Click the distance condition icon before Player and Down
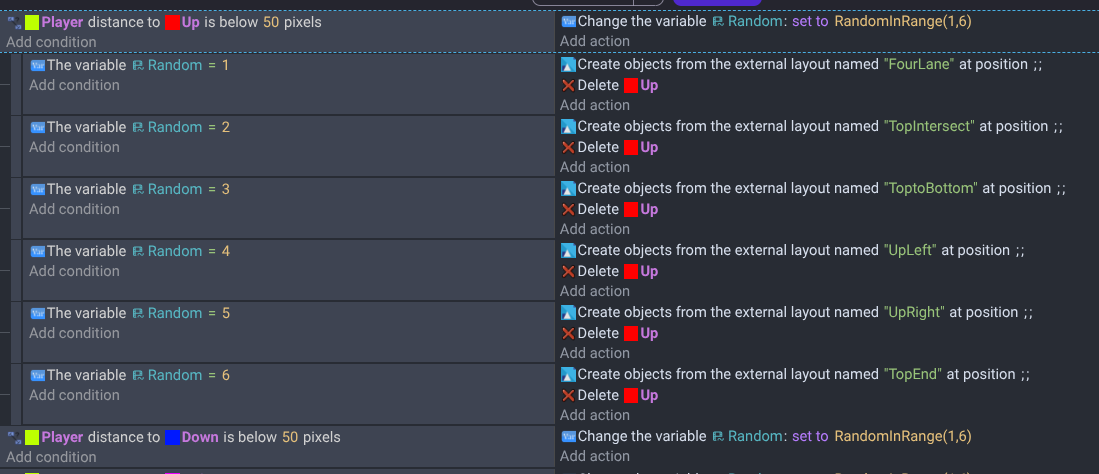The height and width of the screenshot is (474, 1099). (x=14, y=437)
